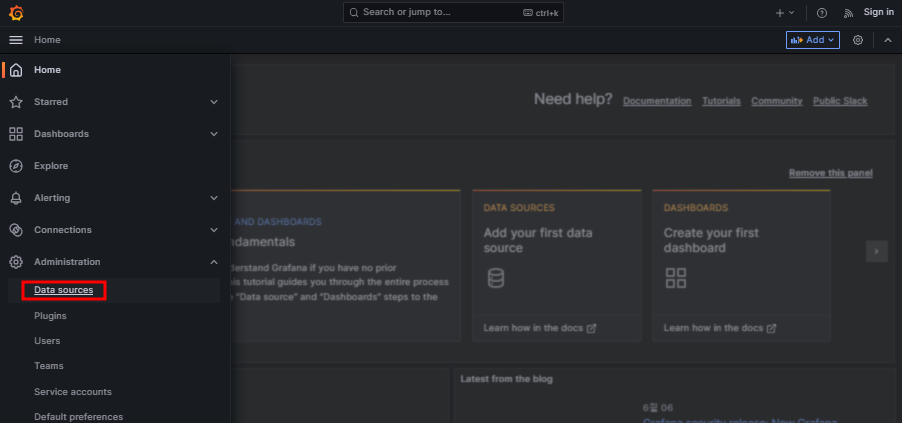Click the Connections icon in sidebar
This screenshot has height=423, width=902.
(16, 230)
